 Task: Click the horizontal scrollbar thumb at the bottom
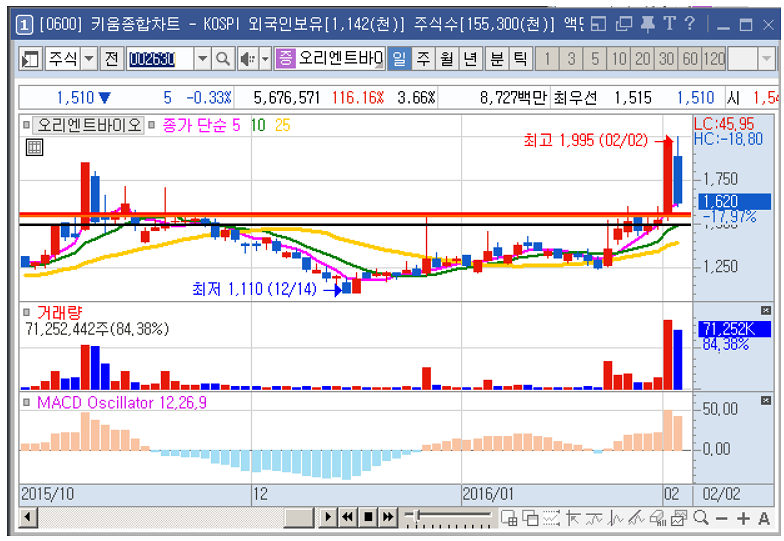(299, 518)
